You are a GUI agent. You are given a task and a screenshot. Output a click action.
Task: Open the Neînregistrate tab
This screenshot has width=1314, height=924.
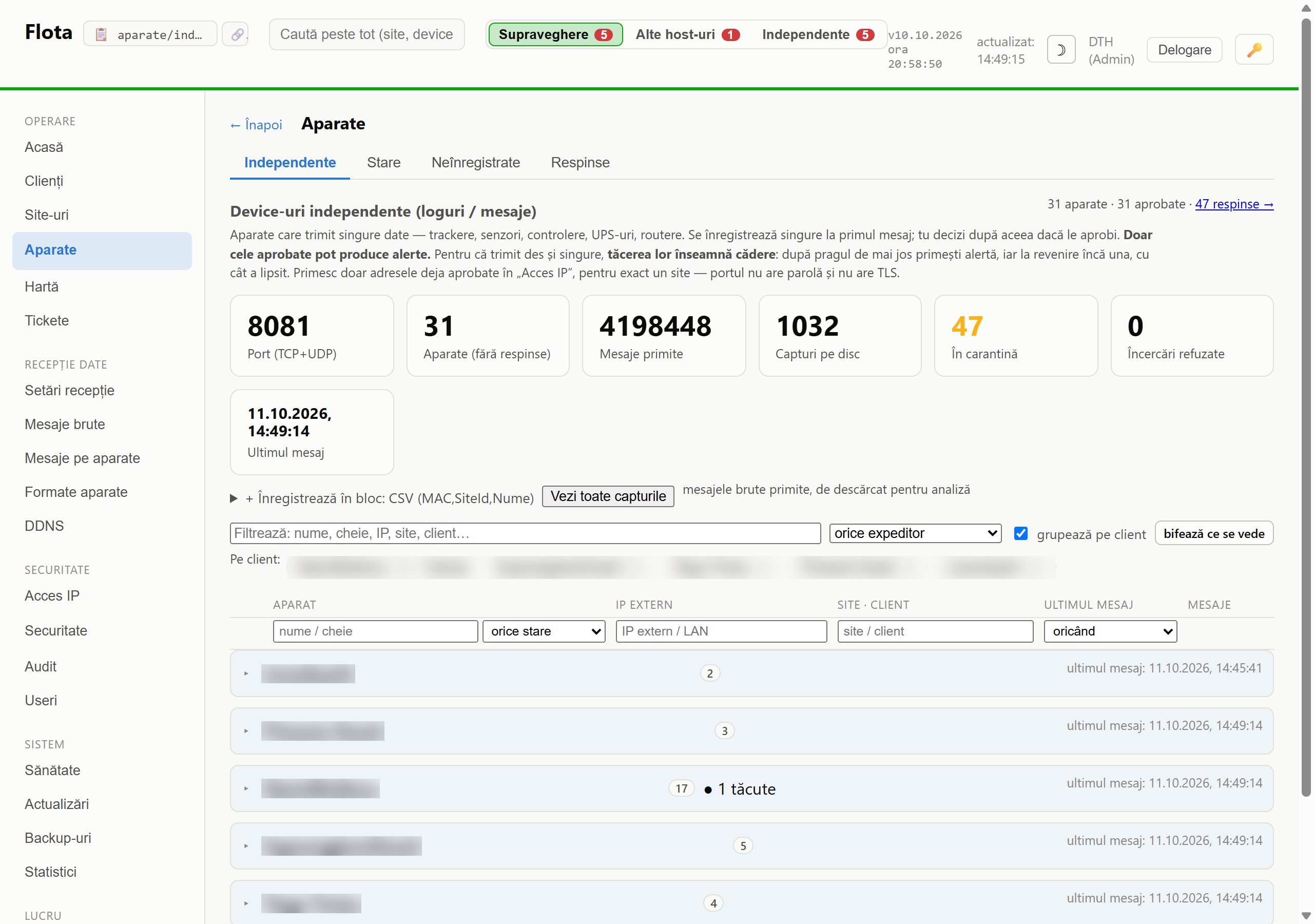(476, 163)
